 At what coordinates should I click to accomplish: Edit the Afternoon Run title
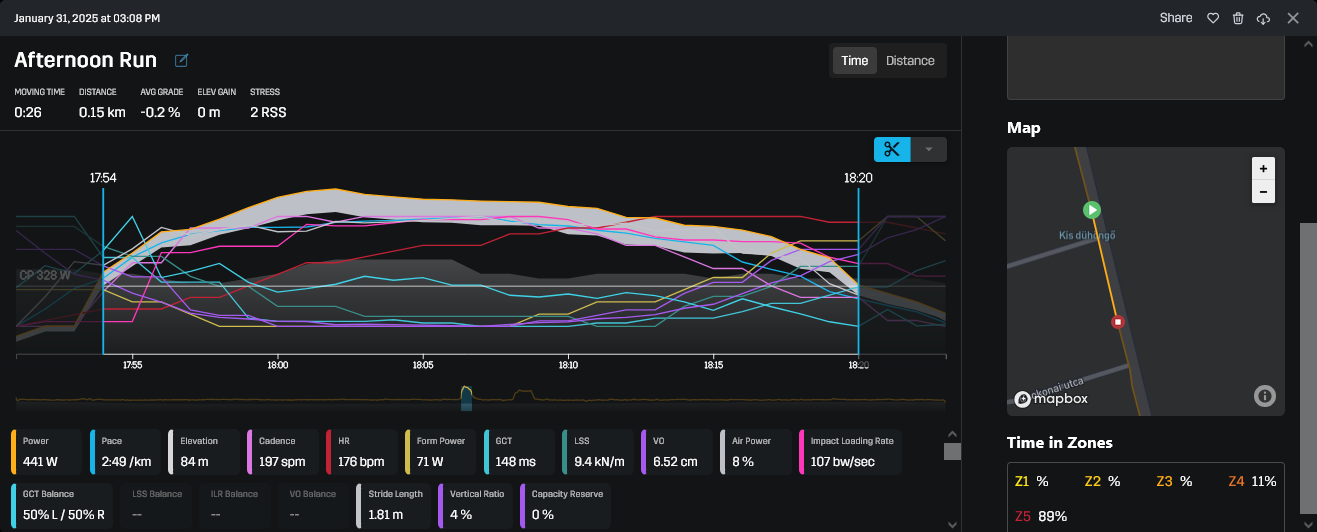(x=182, y=61)
